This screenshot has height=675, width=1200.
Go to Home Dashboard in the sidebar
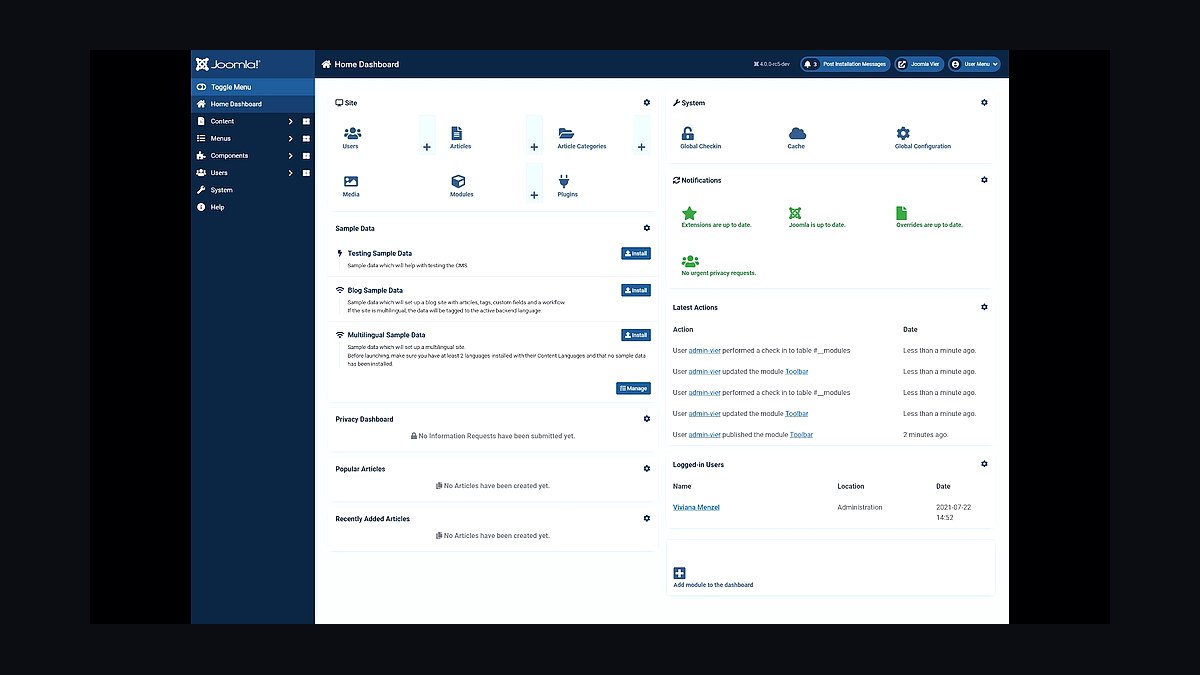252,104
